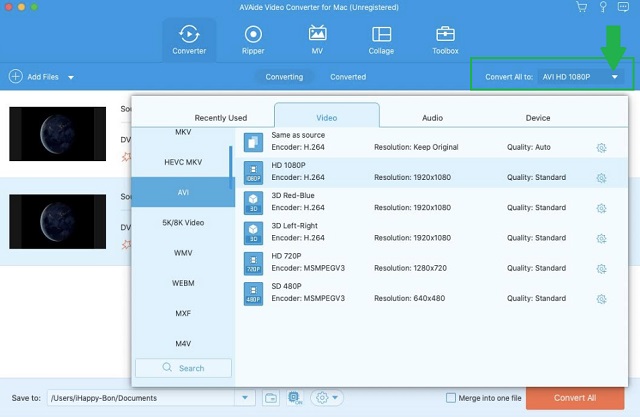Click the 1080P format icon

point(253,173)
